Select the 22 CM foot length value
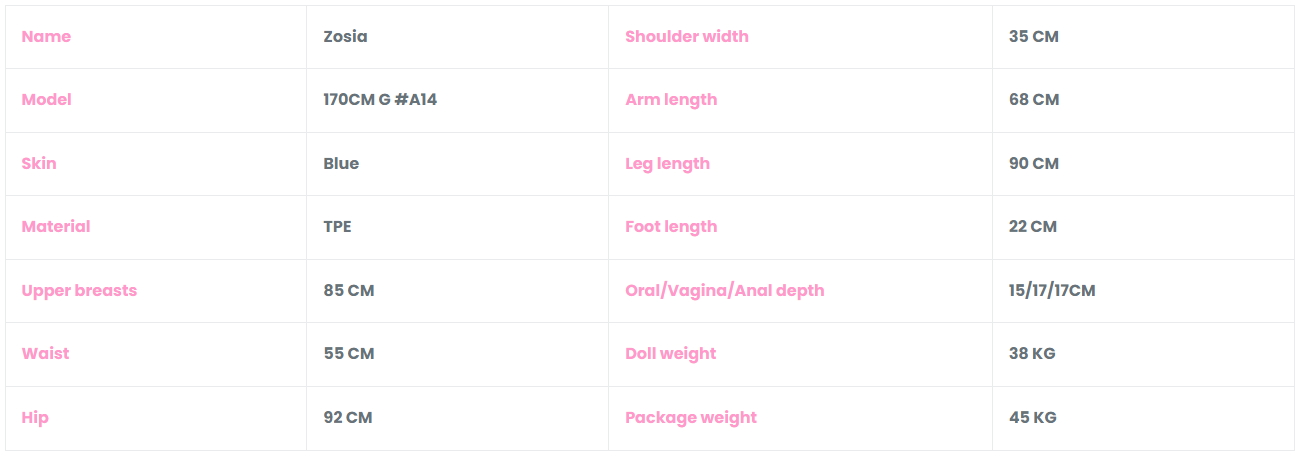This screenshot has height=455, width=1299. 1033,227
